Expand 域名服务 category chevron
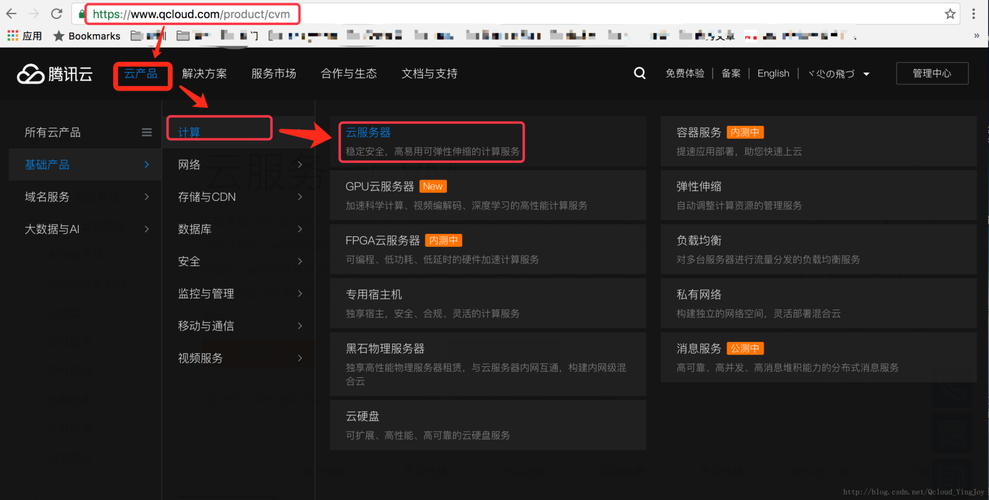 (147, 197)
